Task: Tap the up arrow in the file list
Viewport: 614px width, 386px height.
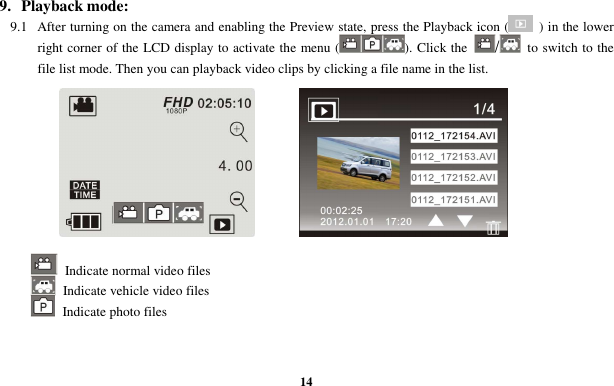Action: tap(436, 220)
